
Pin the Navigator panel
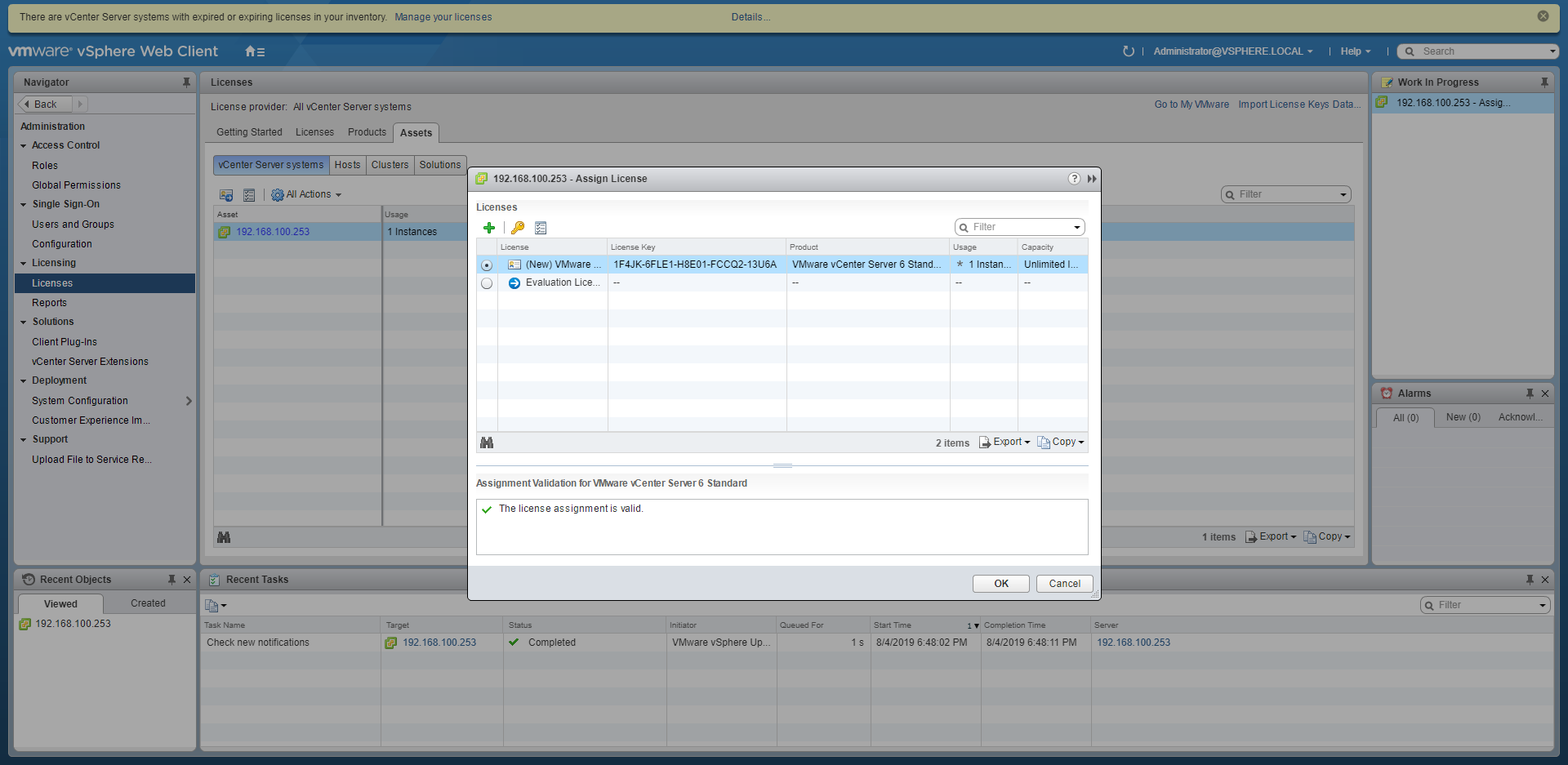[186, 82]
